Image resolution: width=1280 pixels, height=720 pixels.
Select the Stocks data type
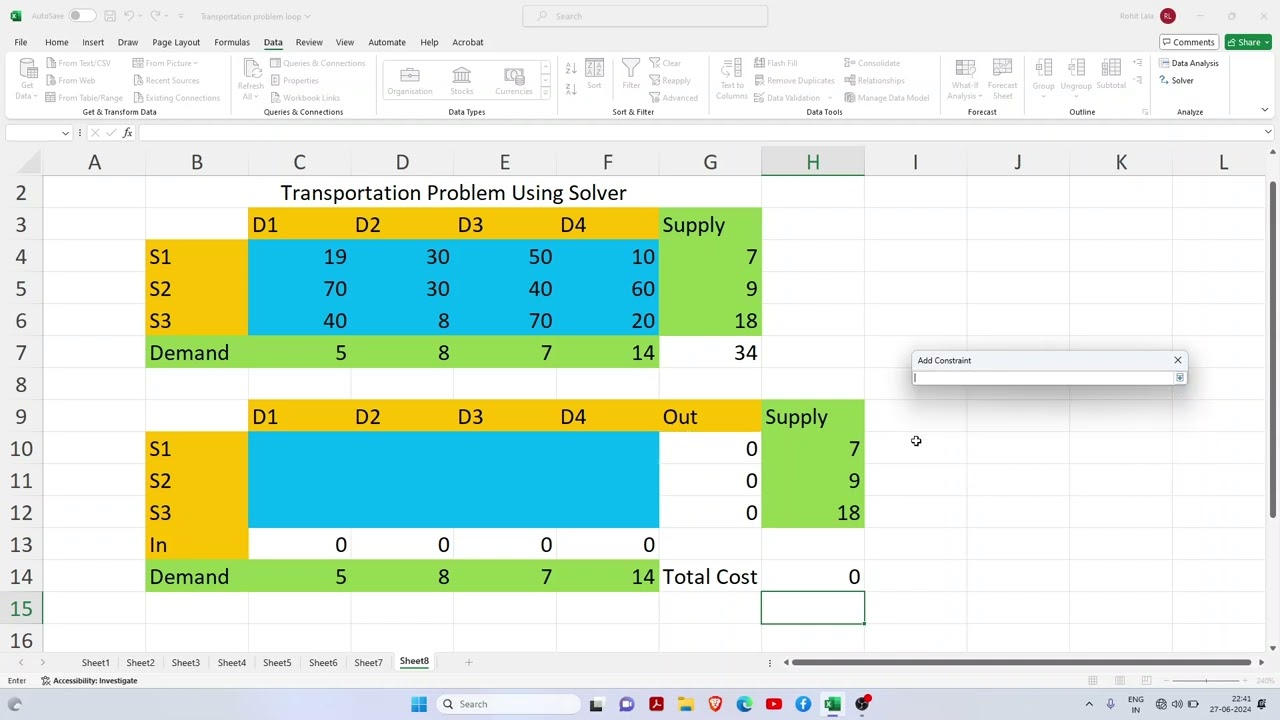pyautogui.click(x=461, y=81)
